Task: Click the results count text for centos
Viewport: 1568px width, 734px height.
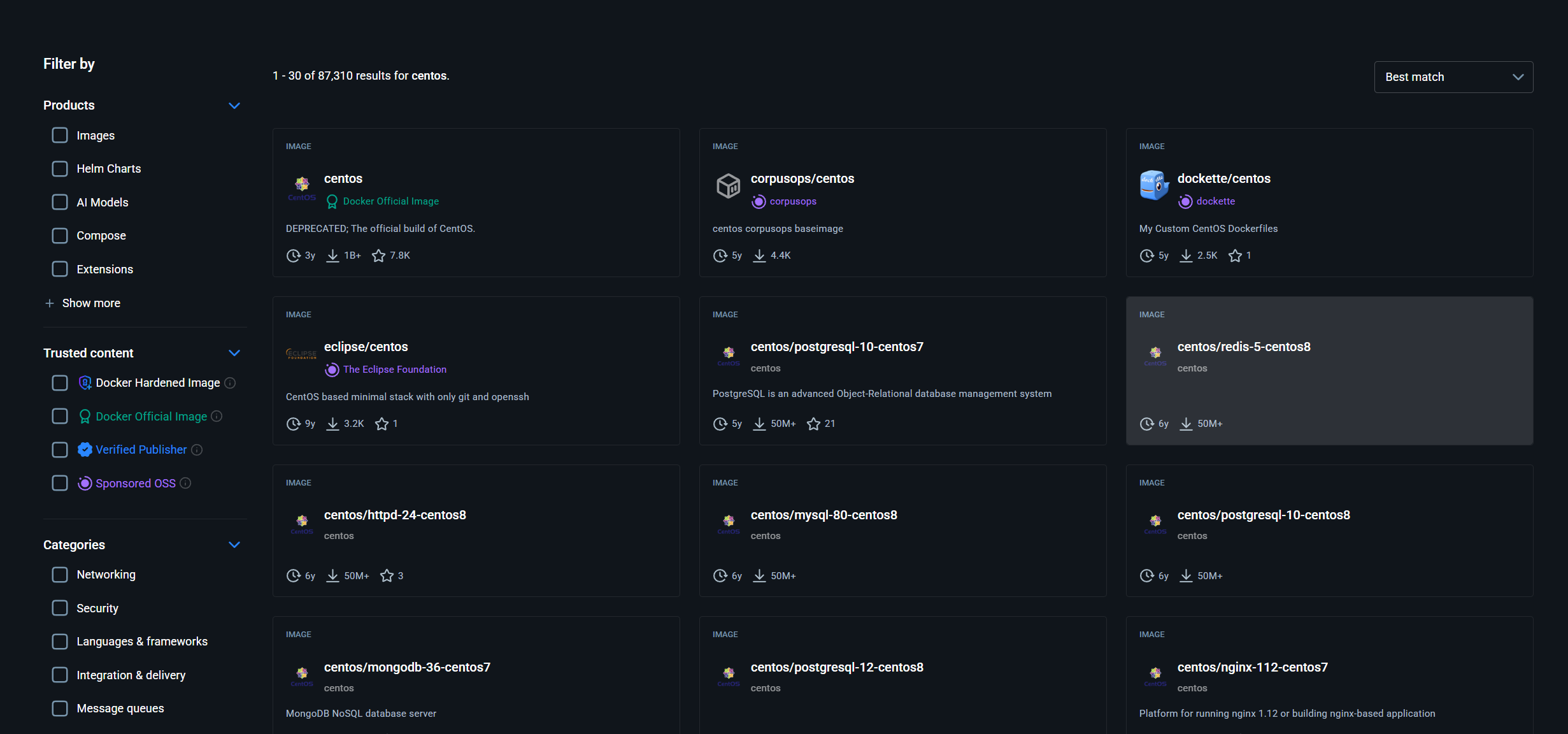Action: (361, 76)
